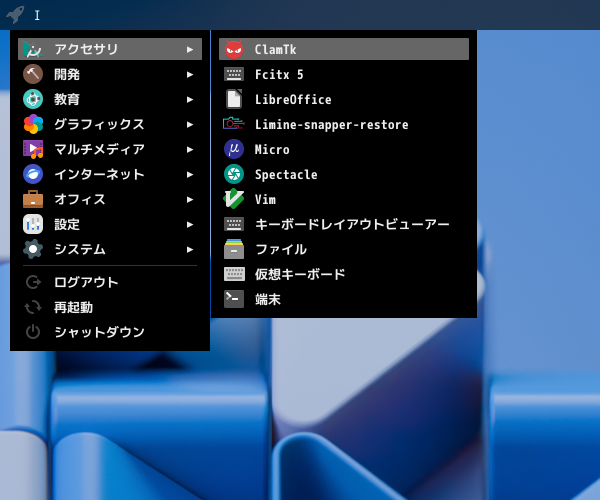Screen dimensions: 600x500
Task: Expand the グラフィックス submenu arrow
Action: (x=190, y=124)
